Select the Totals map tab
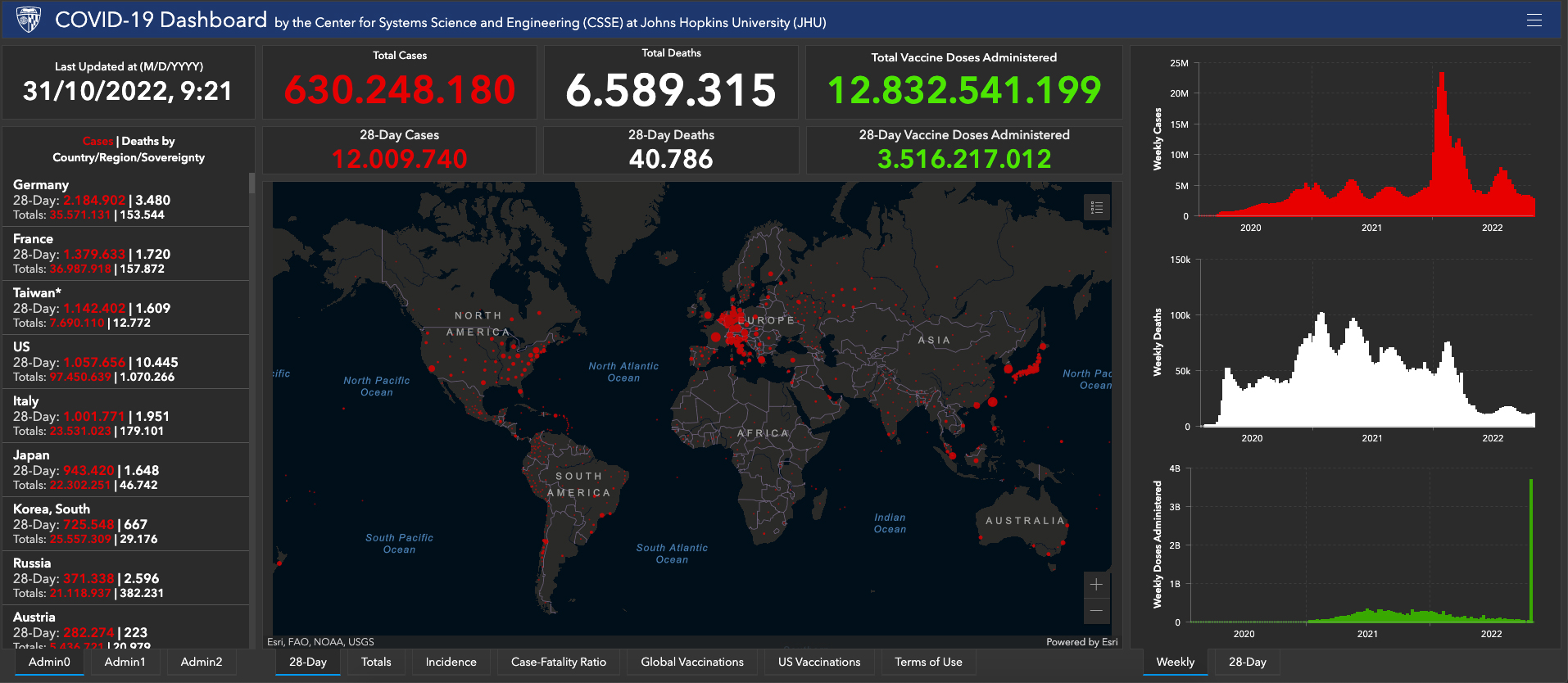Screen dimensions: 1568x683 point(376,662)
